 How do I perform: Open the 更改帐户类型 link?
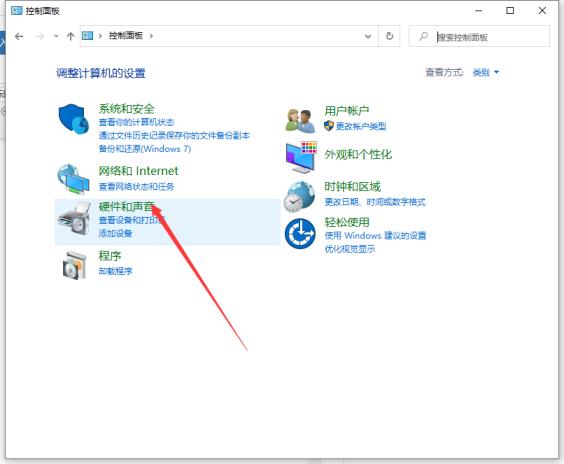click(361, 126)
